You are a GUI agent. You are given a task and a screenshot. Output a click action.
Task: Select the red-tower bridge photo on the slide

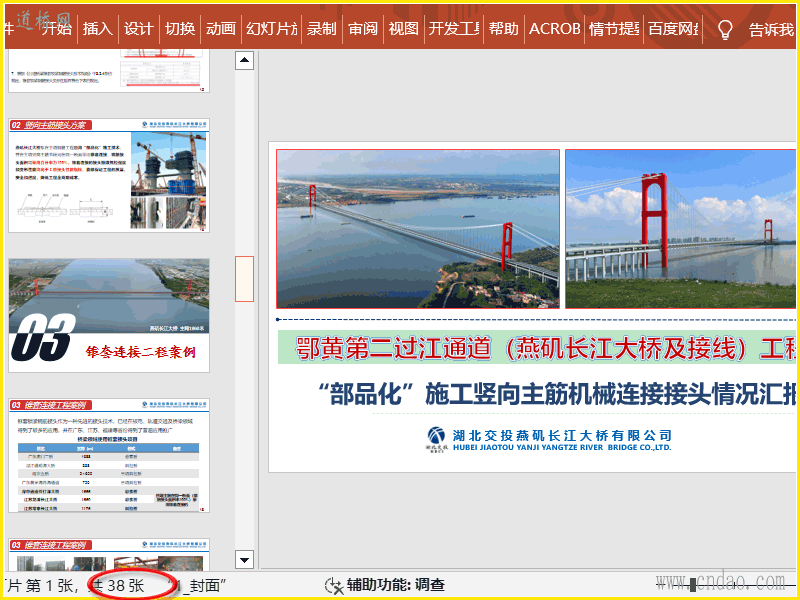pyautogui.click(x=681, y=229)
